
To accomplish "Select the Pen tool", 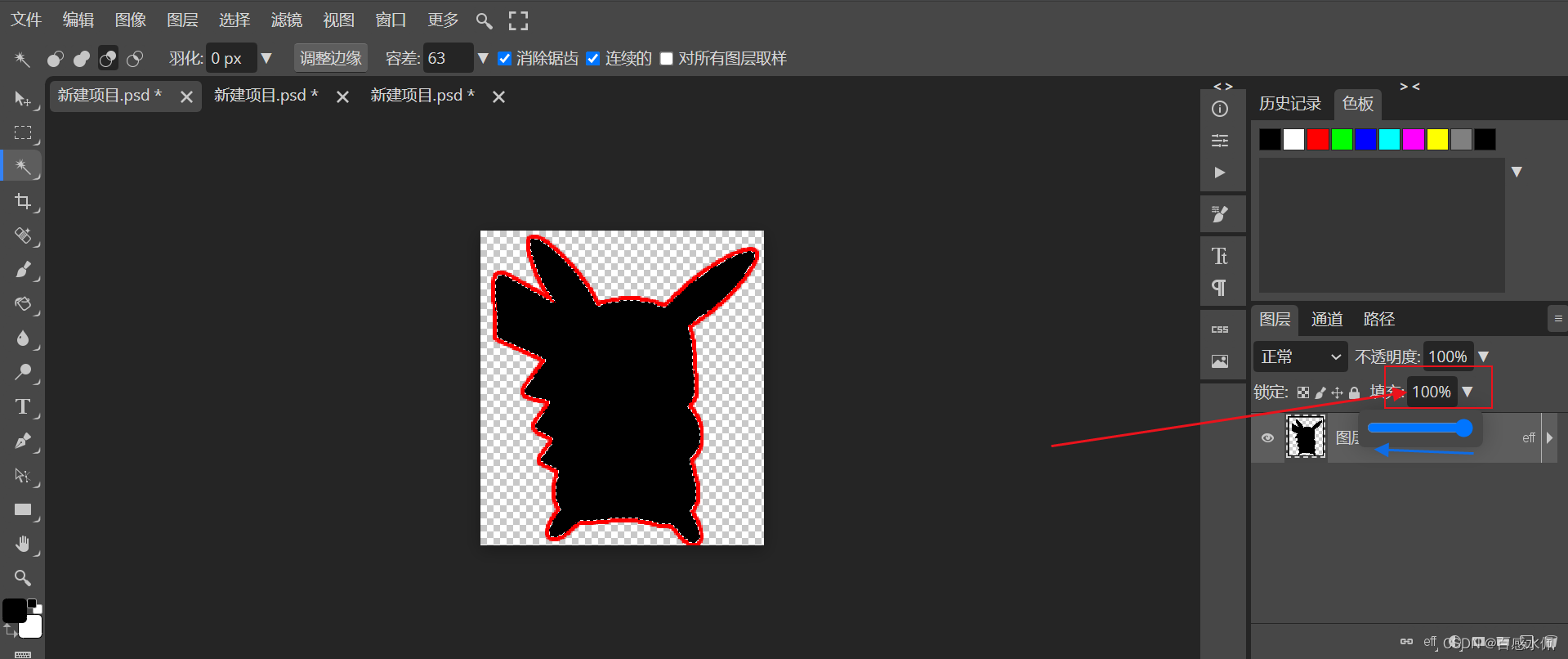I will tap(22, 441).
